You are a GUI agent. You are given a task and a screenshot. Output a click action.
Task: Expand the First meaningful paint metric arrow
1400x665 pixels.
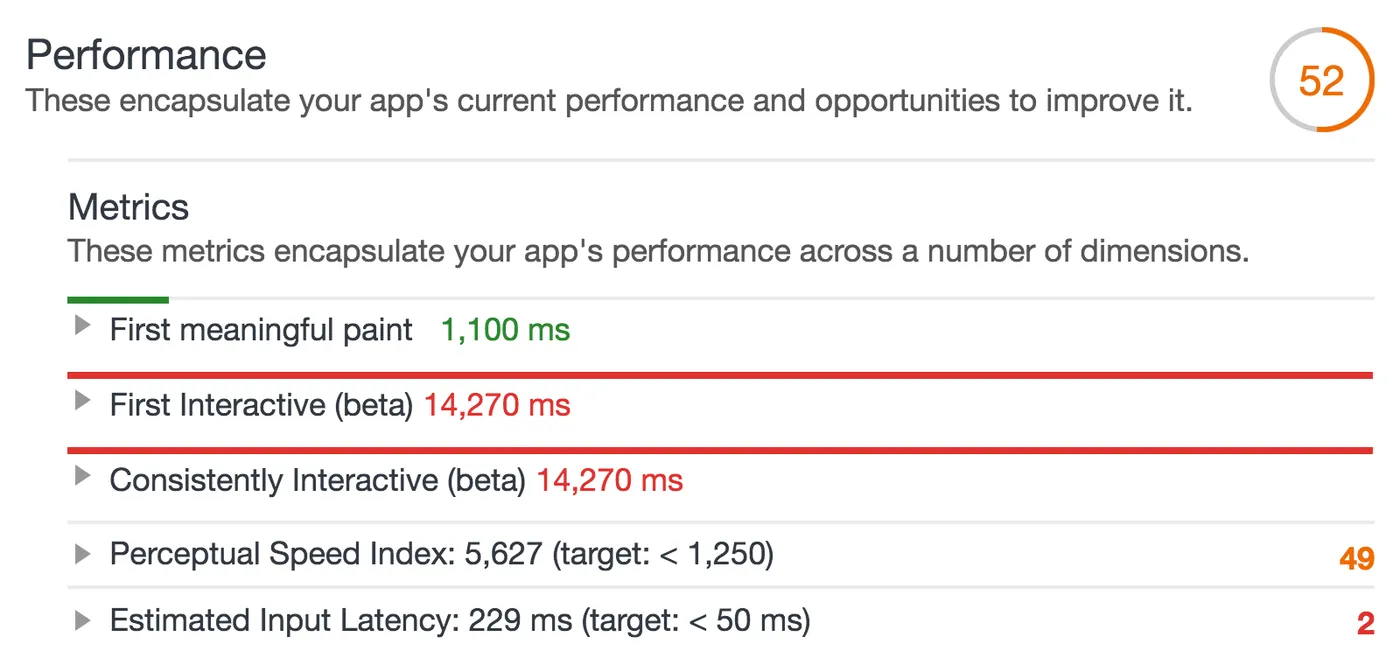click(x=83, y=326)
